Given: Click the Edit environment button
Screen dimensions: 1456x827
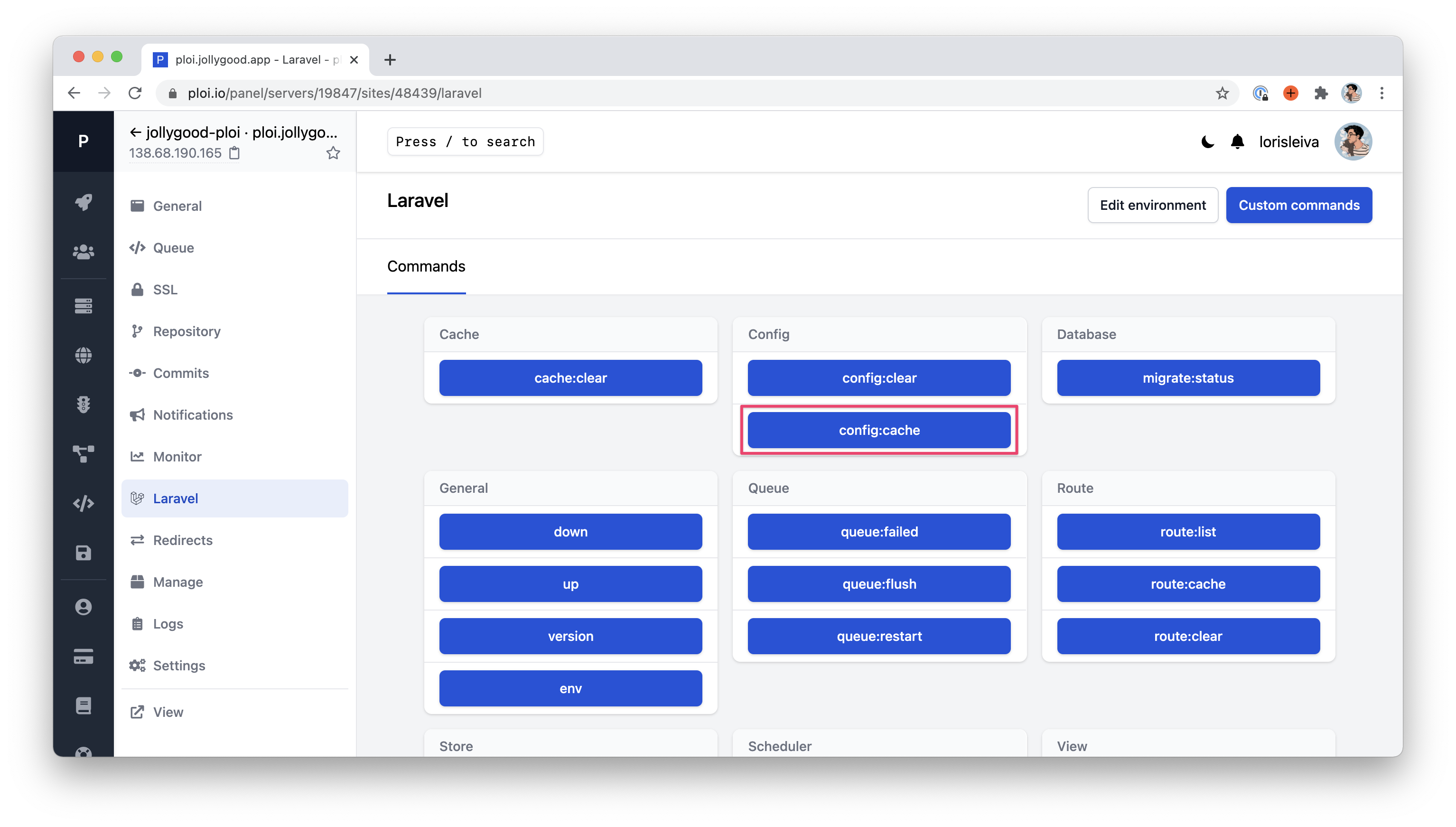Looking at the screenshot, I should pos(1152,205).
